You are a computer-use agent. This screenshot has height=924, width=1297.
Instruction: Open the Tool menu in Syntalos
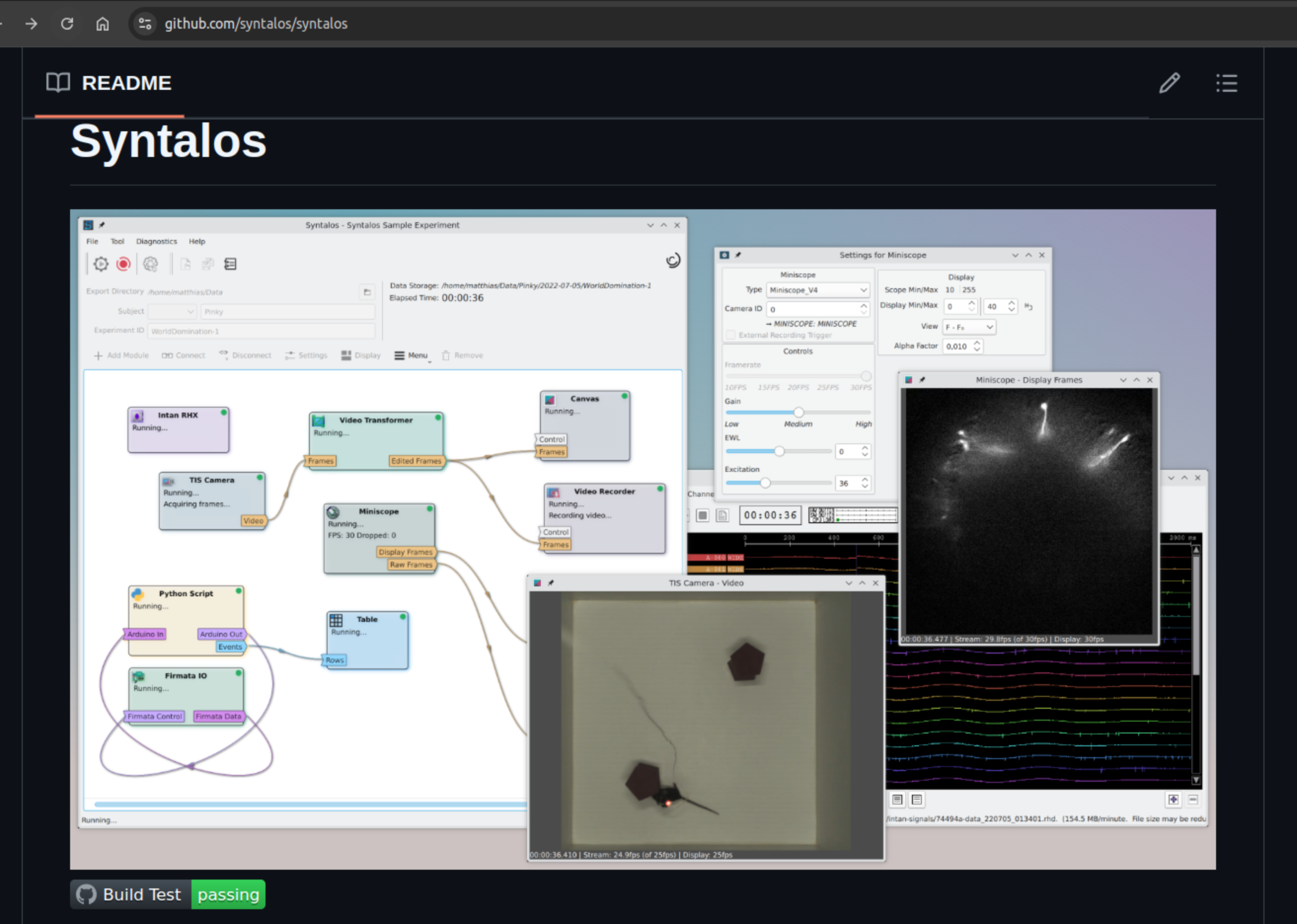click(117, 241)
